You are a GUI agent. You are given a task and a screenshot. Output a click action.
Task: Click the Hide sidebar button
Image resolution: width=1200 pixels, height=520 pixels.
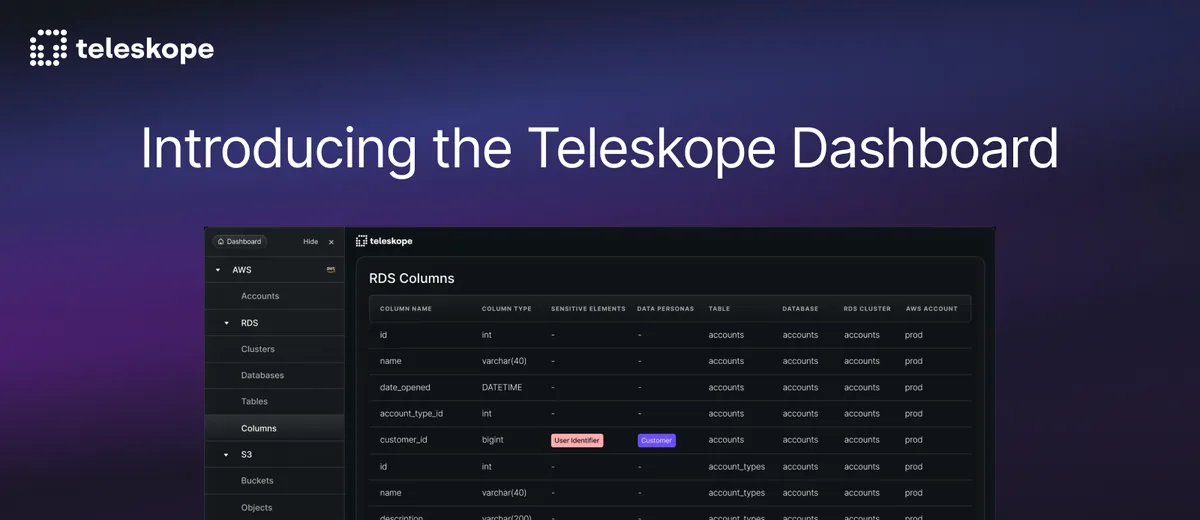[x=311, y=241]
